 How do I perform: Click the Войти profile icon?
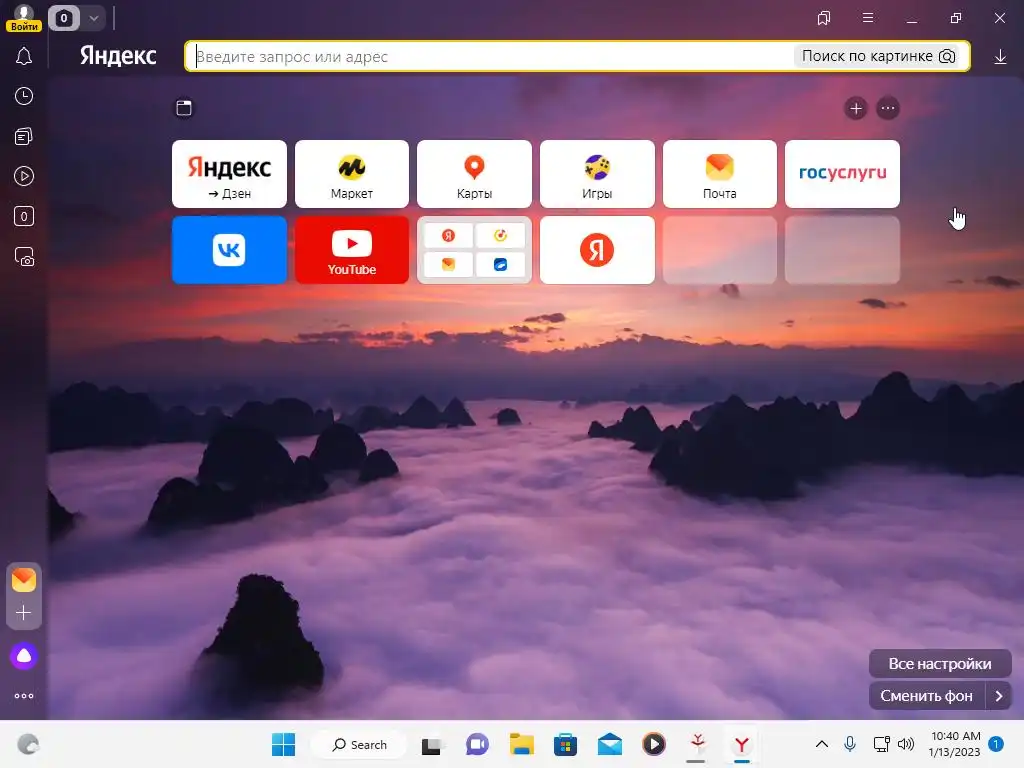coord(24,18)
